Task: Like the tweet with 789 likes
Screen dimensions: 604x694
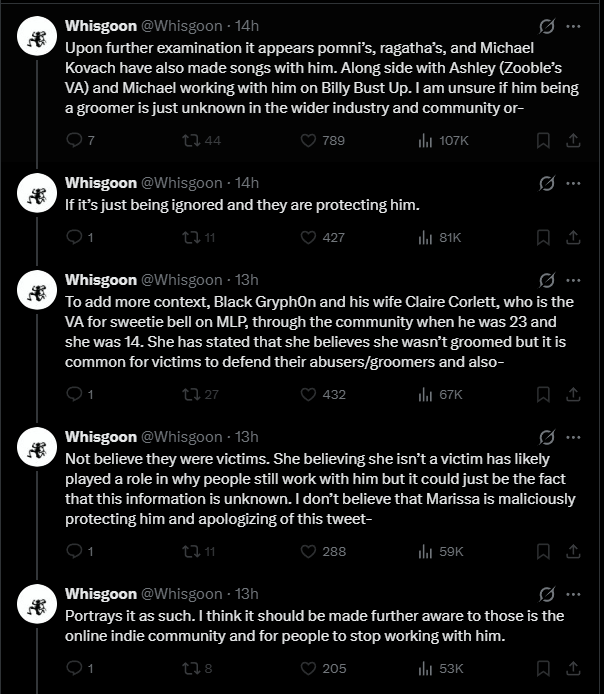Action: coord(308,141)
